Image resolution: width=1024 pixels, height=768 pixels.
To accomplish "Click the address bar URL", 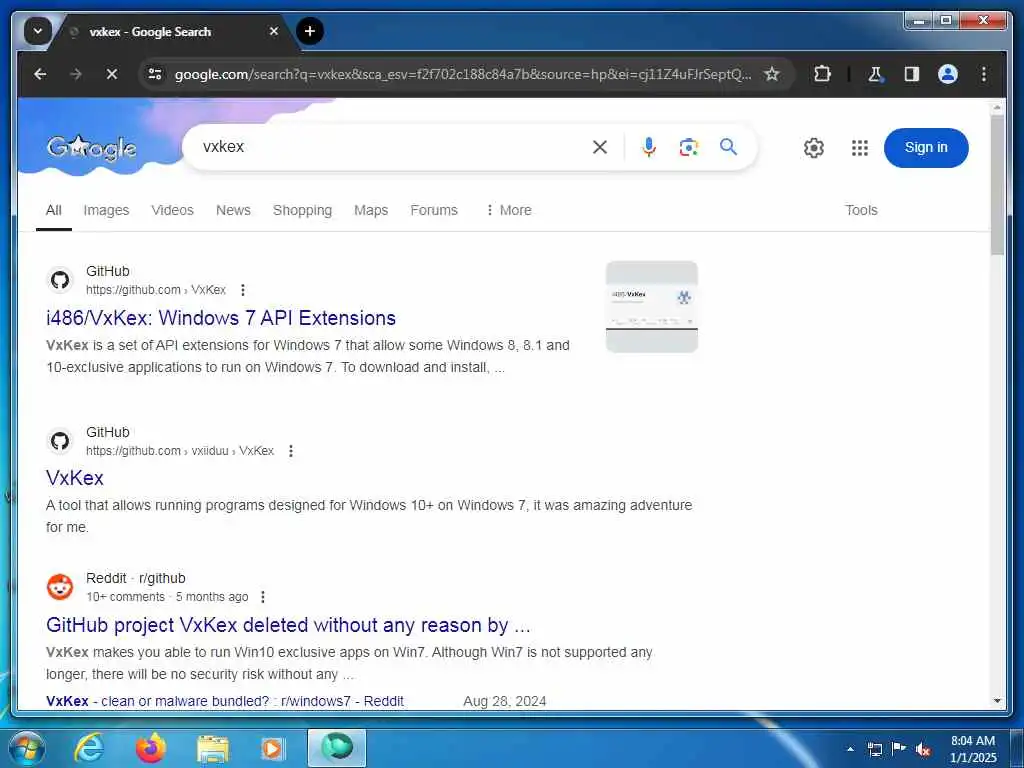I will 462,74.
